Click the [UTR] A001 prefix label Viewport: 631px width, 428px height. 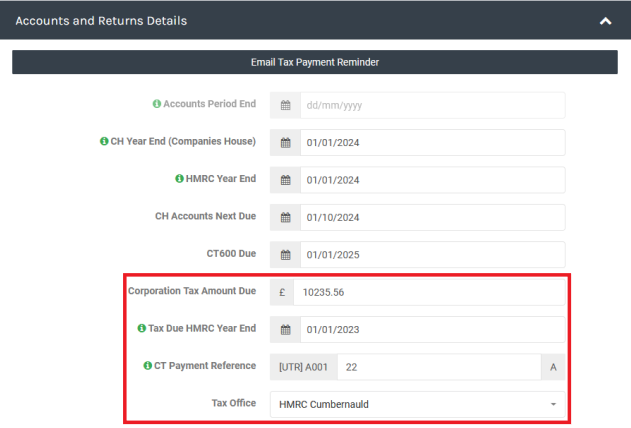click(303, 367)
